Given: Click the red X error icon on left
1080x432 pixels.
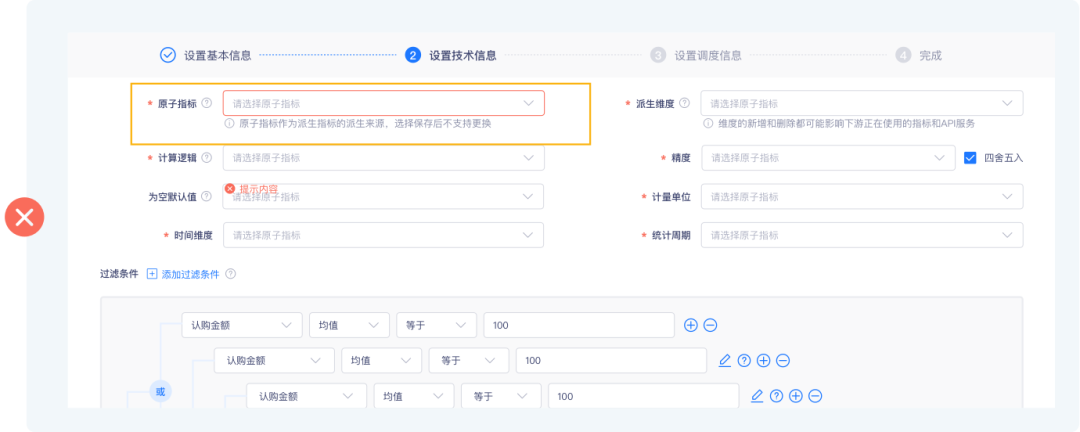Looking at the screenshot, I should point(25,218).
